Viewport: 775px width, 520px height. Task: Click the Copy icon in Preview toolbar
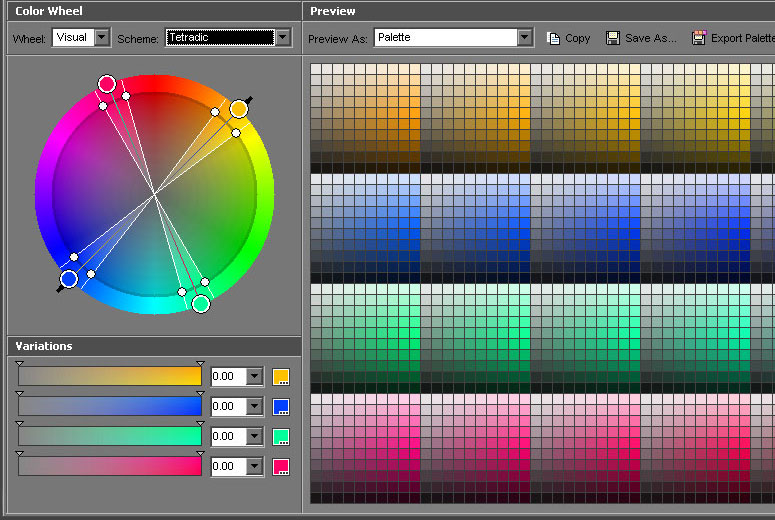[554, 38]
